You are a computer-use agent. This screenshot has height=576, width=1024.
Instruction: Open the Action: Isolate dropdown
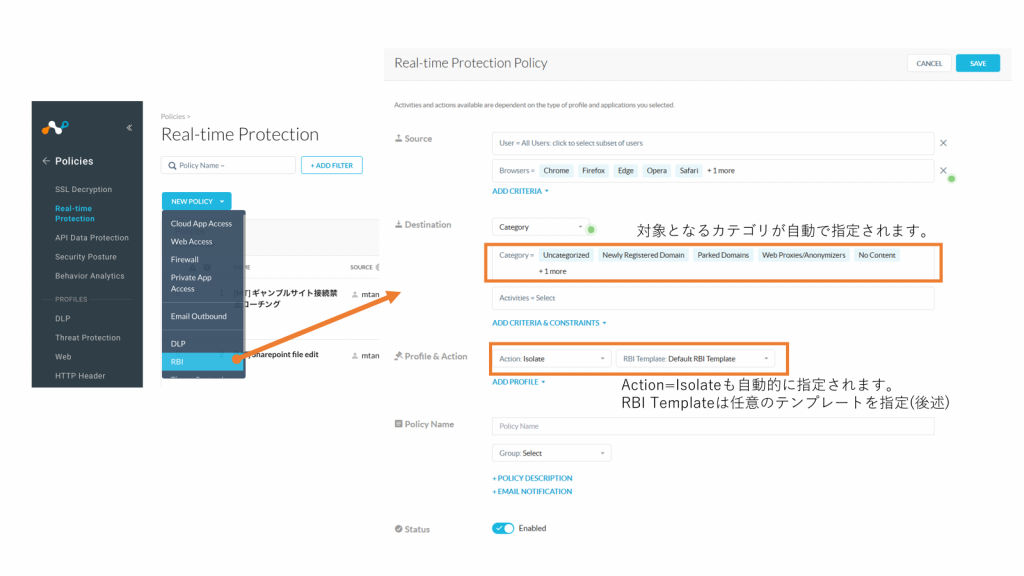[551, 358]
